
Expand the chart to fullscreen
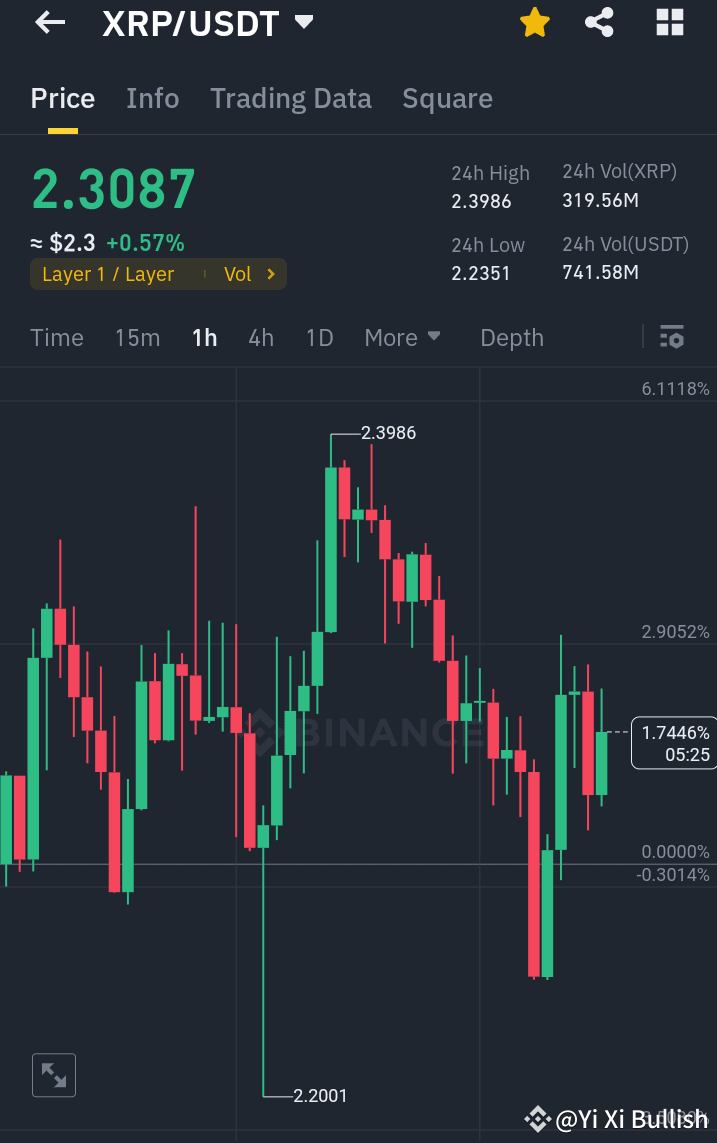point(53,1074)
